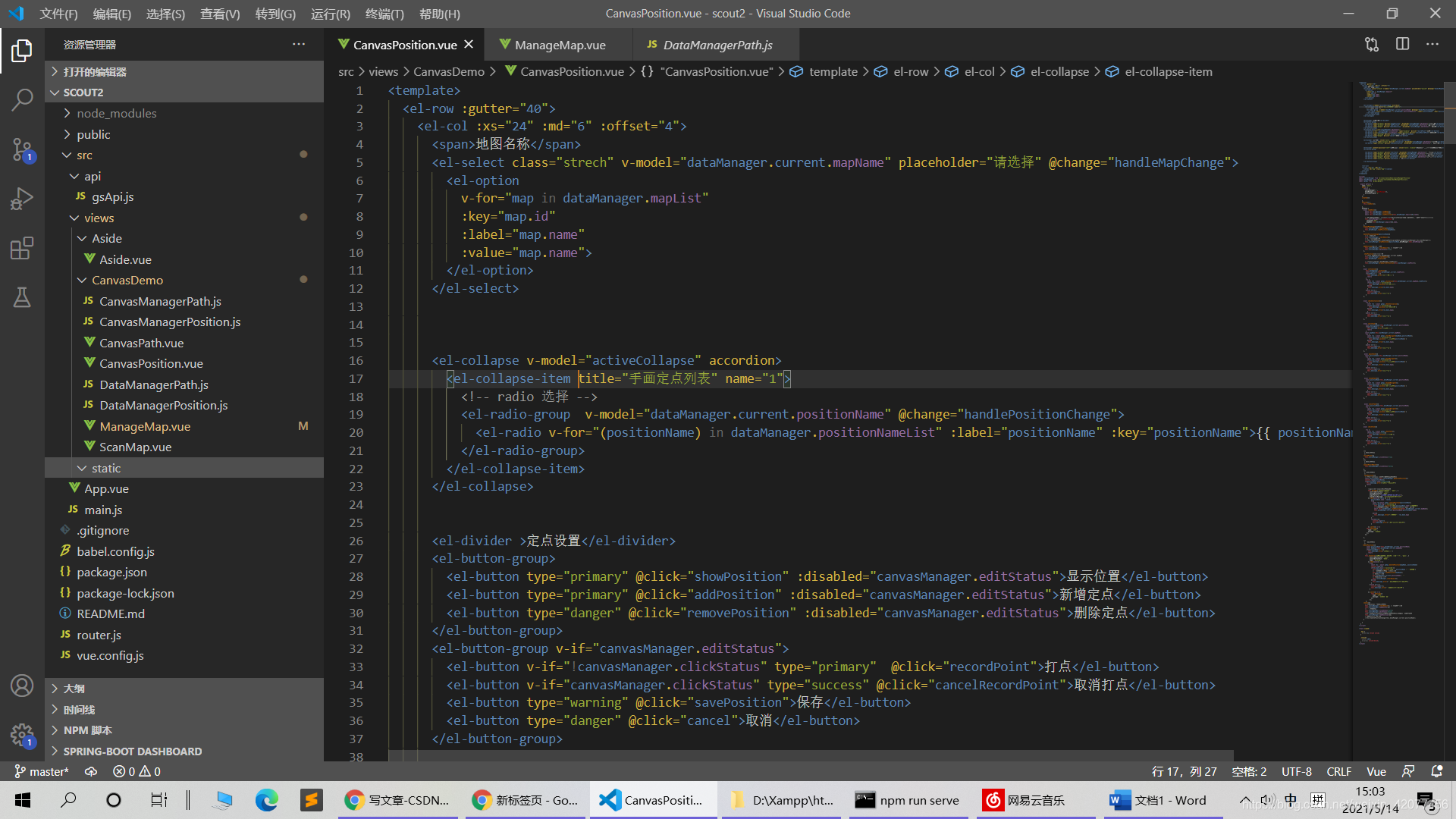This screenshot has width=1456, height=819.
Task: Expand the Outline (大纲) section
Action: tap(184, 689)
